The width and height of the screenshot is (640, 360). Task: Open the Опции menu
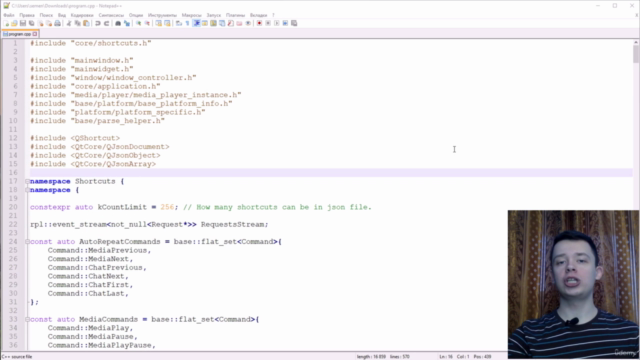pyautogui.click(x=136, y=15)
